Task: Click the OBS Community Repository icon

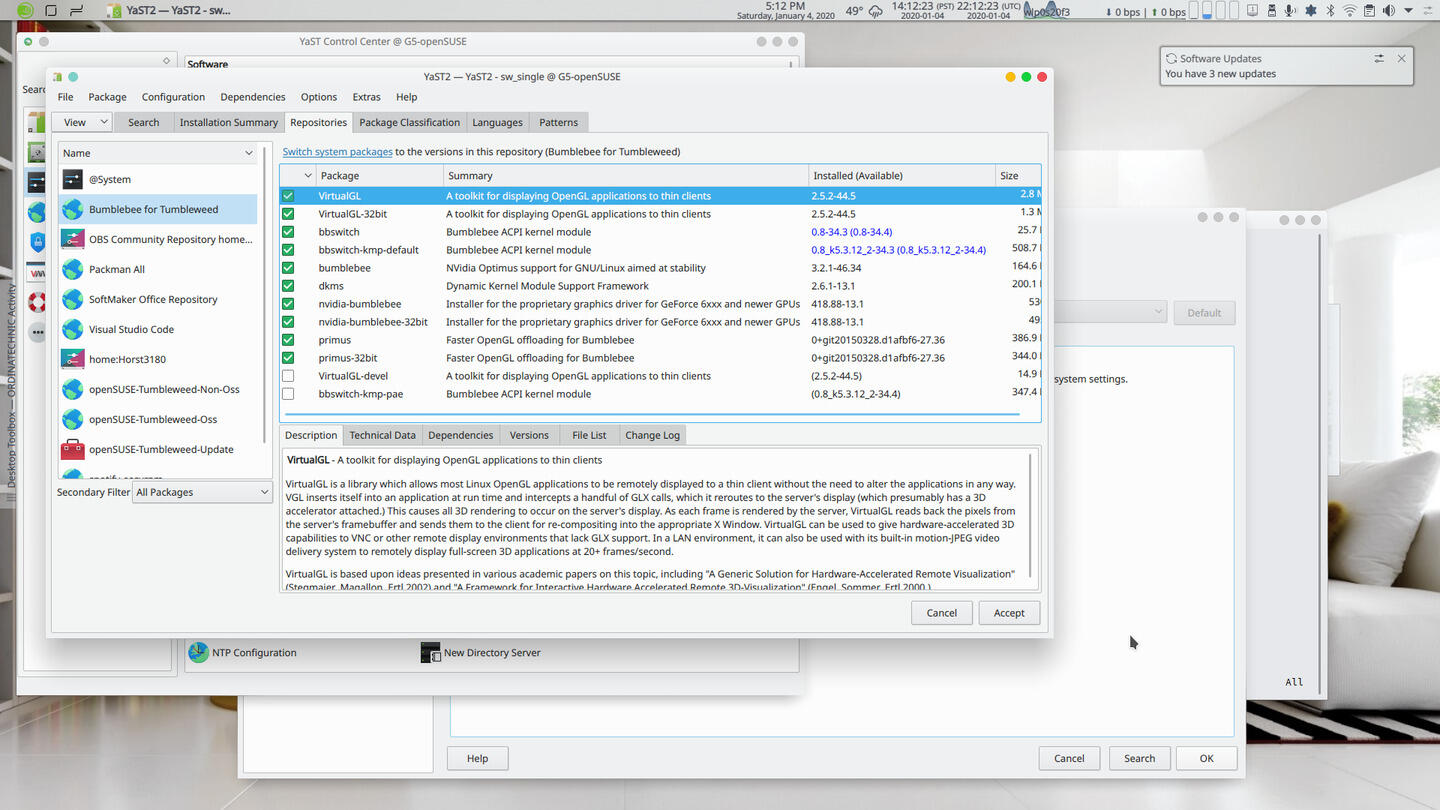Action: tap(72, 239)
